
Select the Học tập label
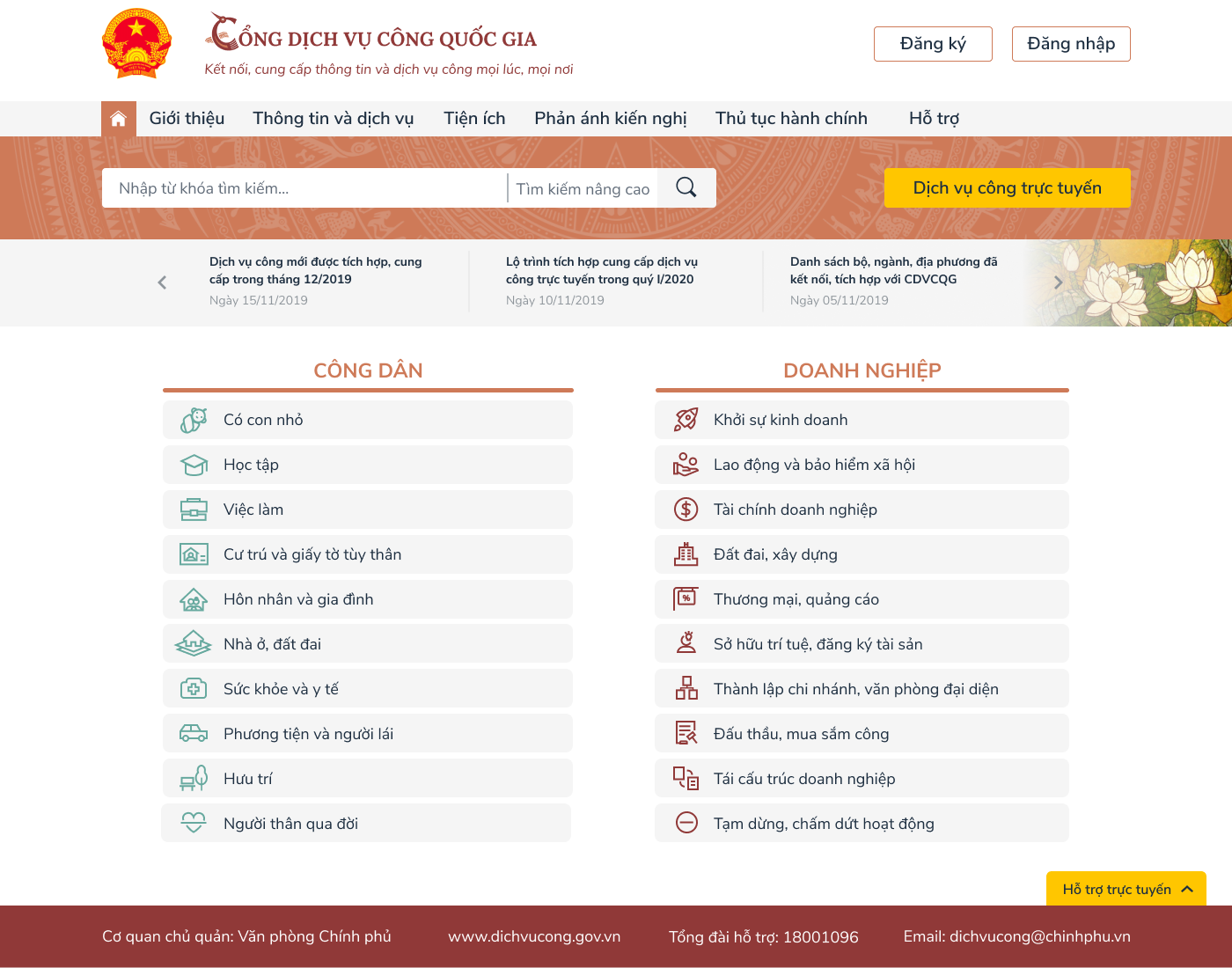[x=251, y=465]
